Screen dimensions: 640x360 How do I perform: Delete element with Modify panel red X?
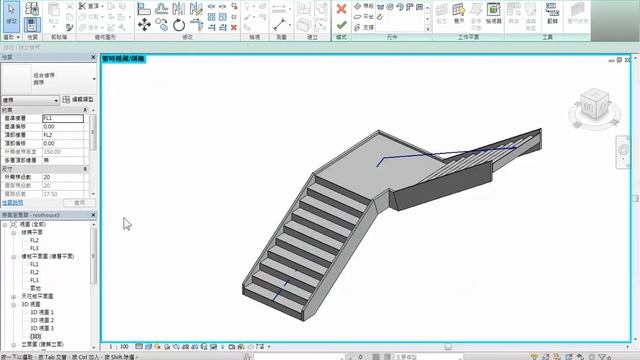tap(234, 27)
